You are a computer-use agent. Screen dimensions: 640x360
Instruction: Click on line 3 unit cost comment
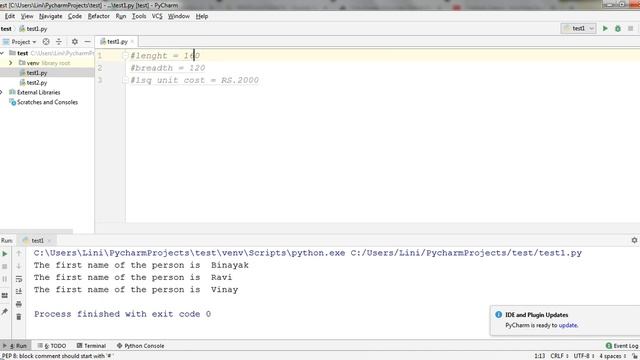tap(195, 80)
